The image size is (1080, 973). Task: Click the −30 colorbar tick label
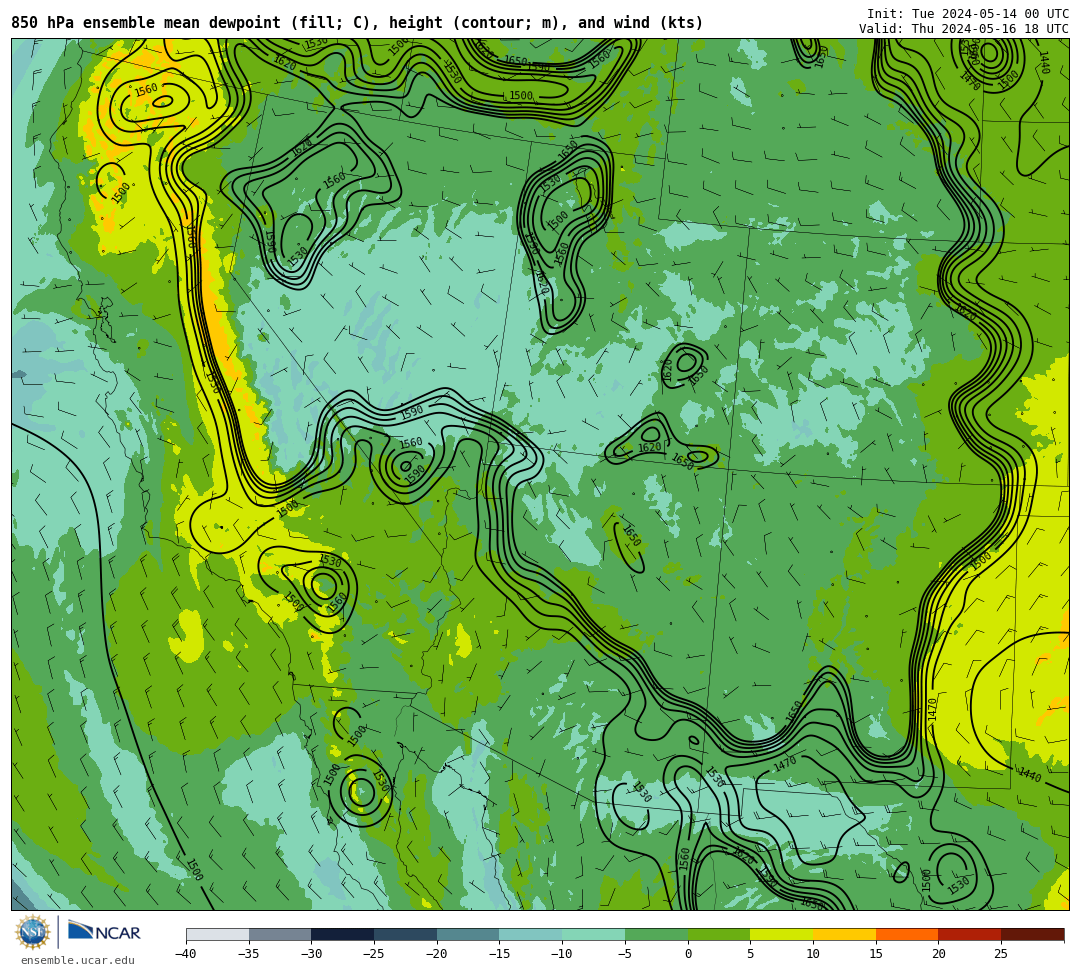(x=311, y=954)
